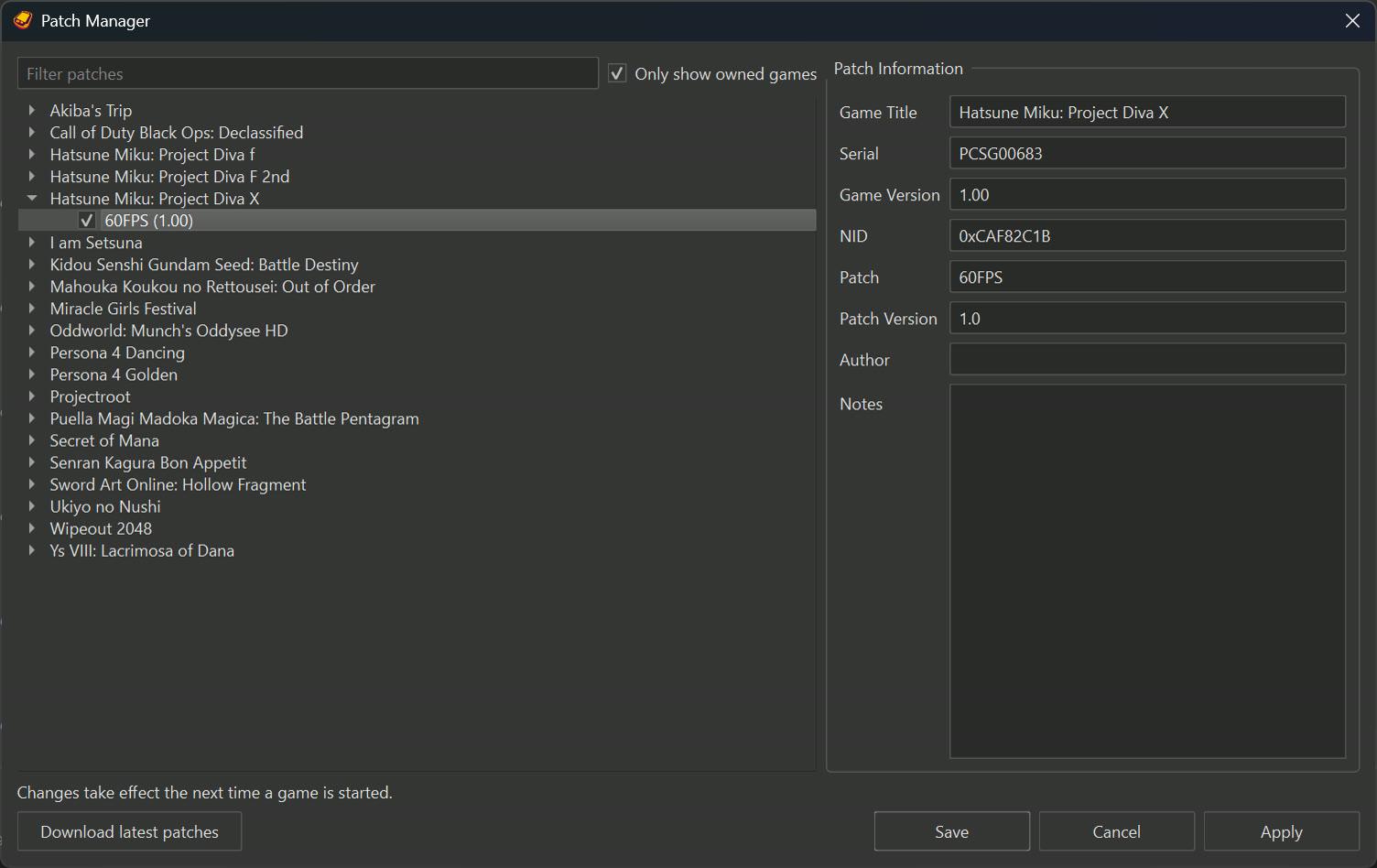Click the NID field 0xCAF82C1B
Viewport: 1377px width, 868px height.
1147,235
